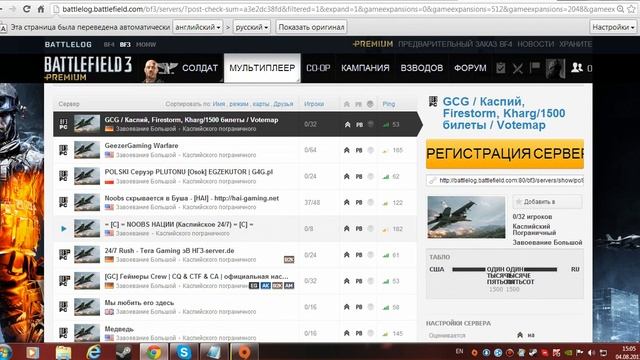Select the POLSKI Серуэр PLUTONU server
640x360 pixels.
[235, 176]
